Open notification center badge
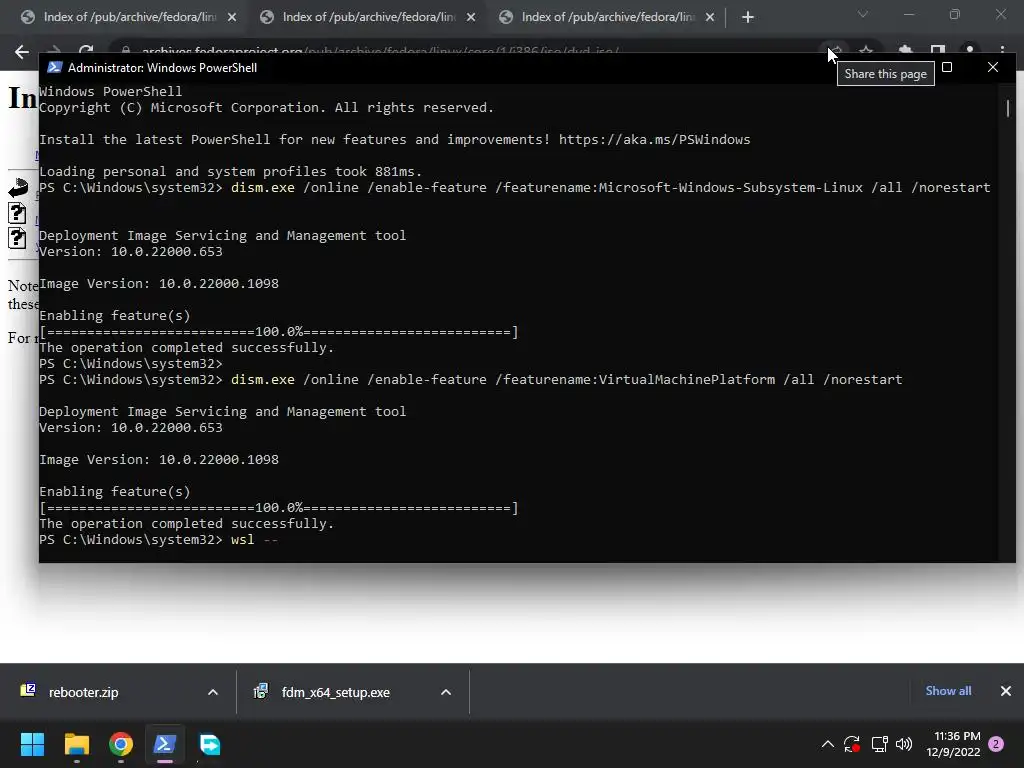 (996, 744)
